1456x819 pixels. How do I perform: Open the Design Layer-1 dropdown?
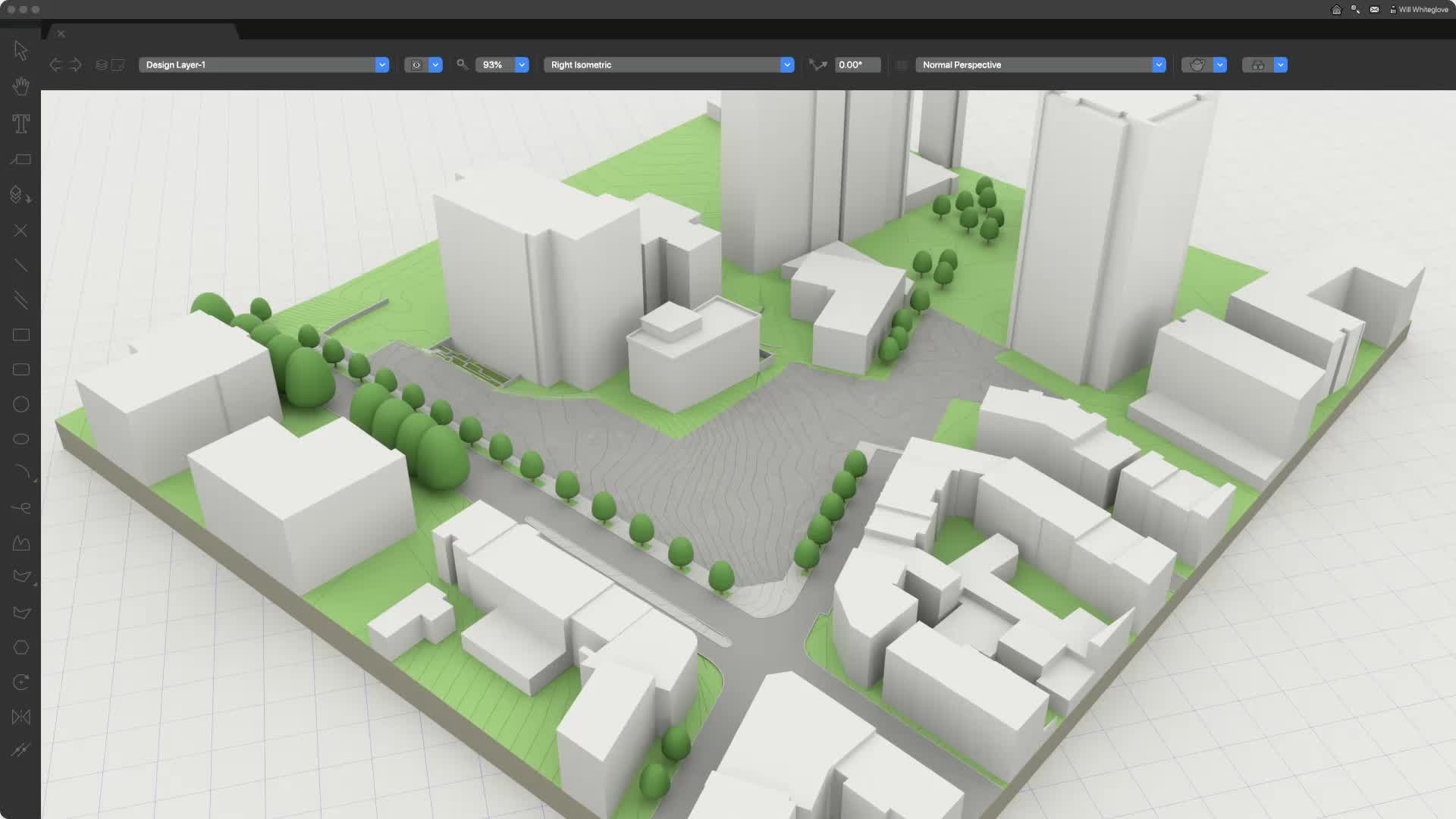(x=381, y=64)
